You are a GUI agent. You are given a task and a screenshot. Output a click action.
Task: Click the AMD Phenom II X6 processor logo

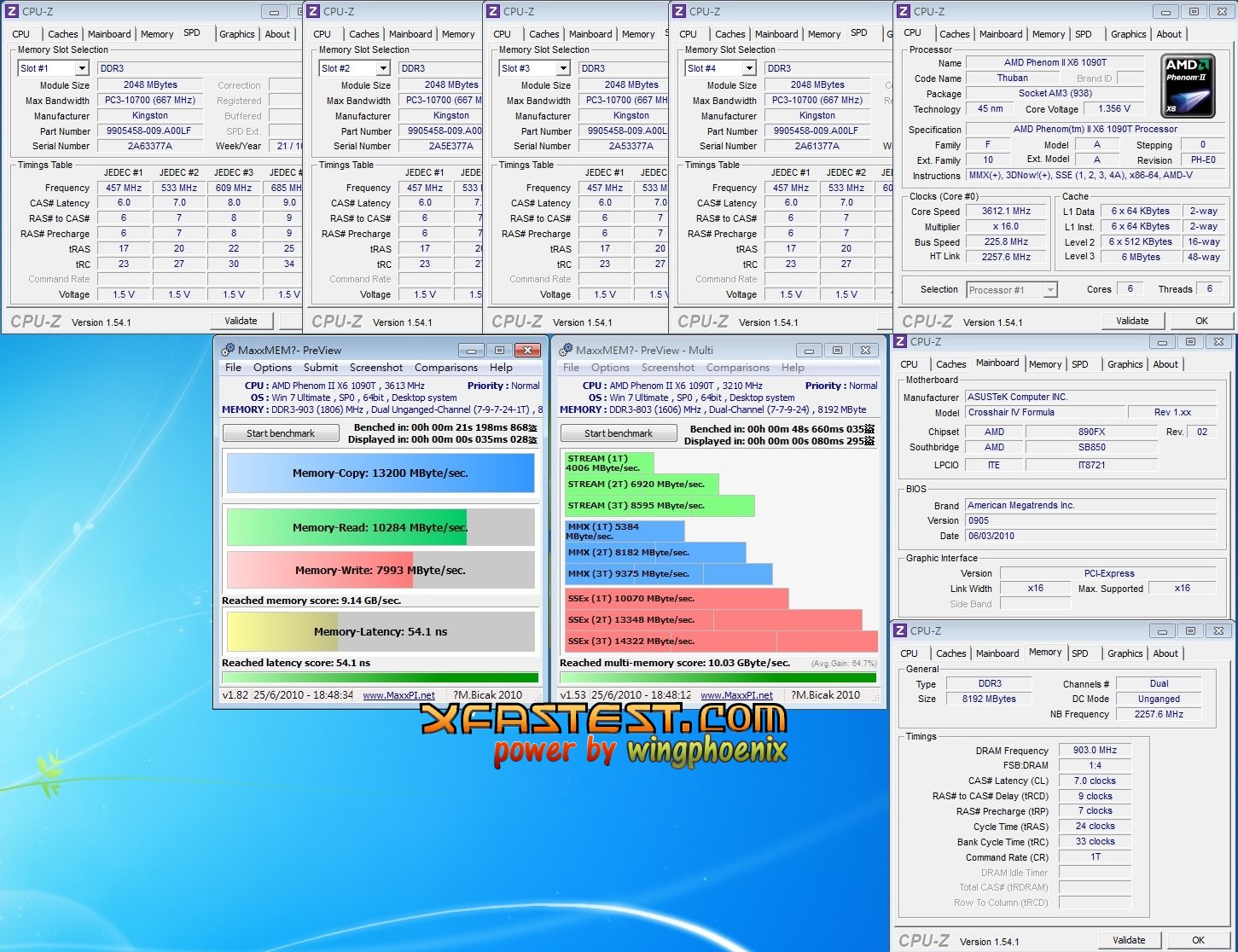coord(1189,86)
